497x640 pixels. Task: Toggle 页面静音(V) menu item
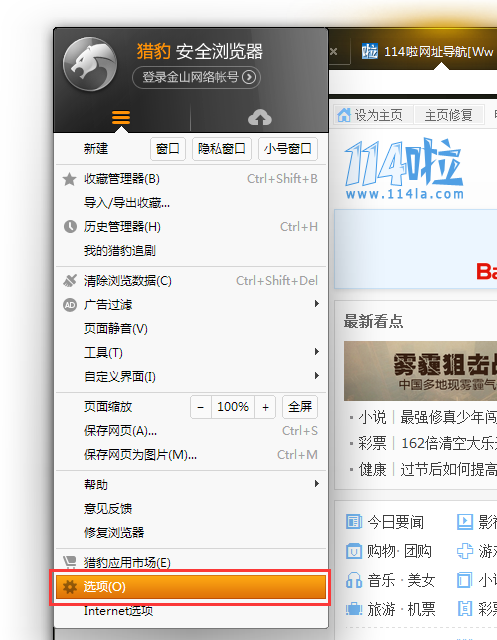click(191, 329)
